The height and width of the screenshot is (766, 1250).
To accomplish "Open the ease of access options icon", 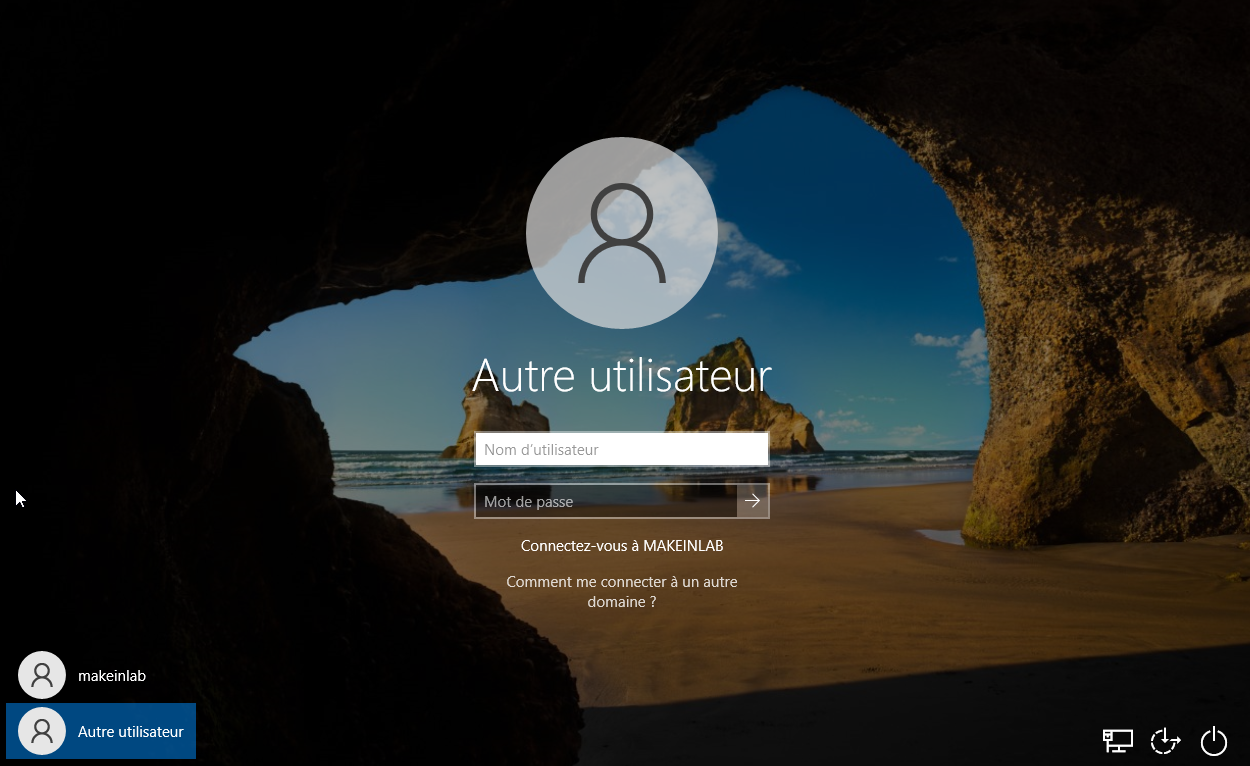I will [1165, 741].
